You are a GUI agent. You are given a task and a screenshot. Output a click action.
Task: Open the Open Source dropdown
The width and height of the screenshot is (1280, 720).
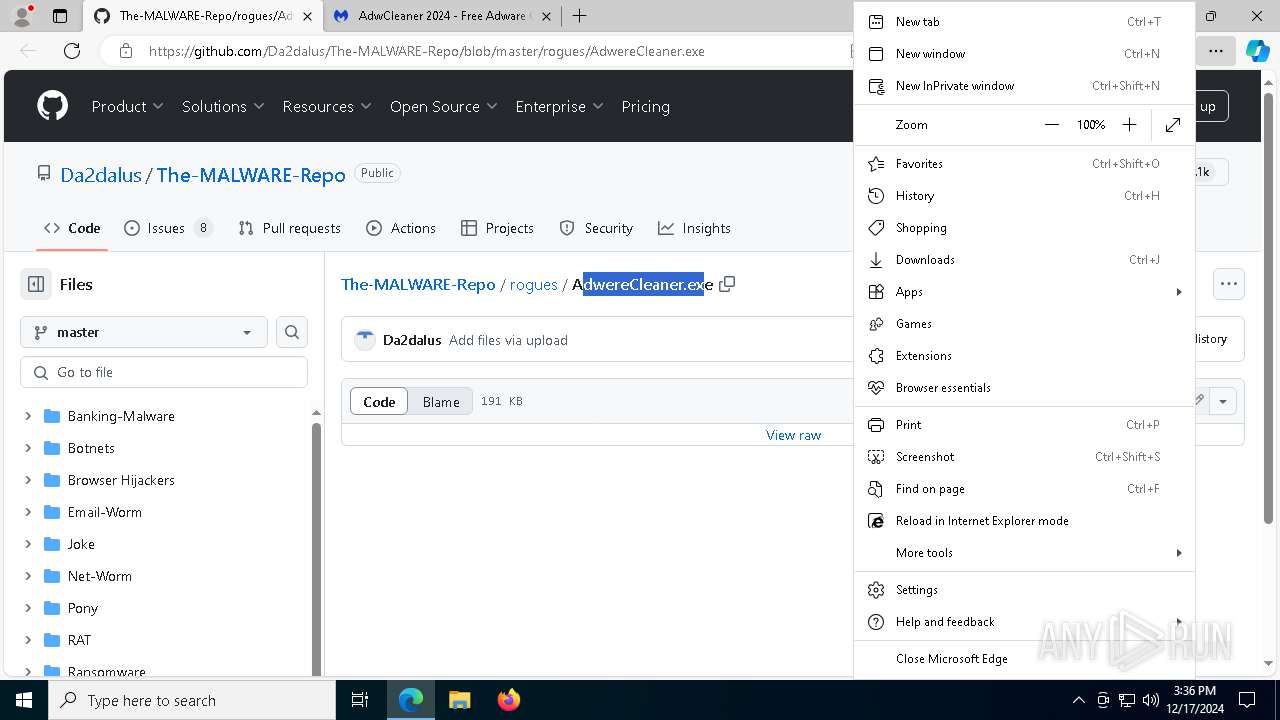444,106
